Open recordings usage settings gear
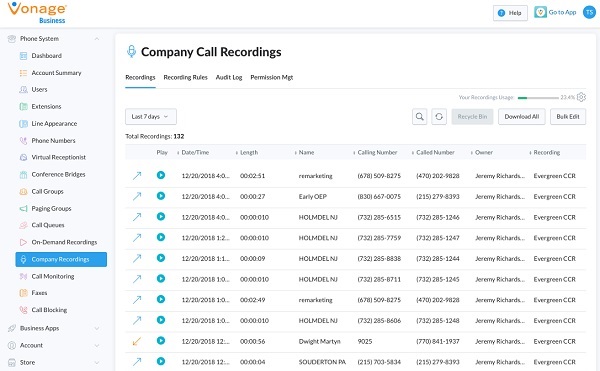 point(581,97)
